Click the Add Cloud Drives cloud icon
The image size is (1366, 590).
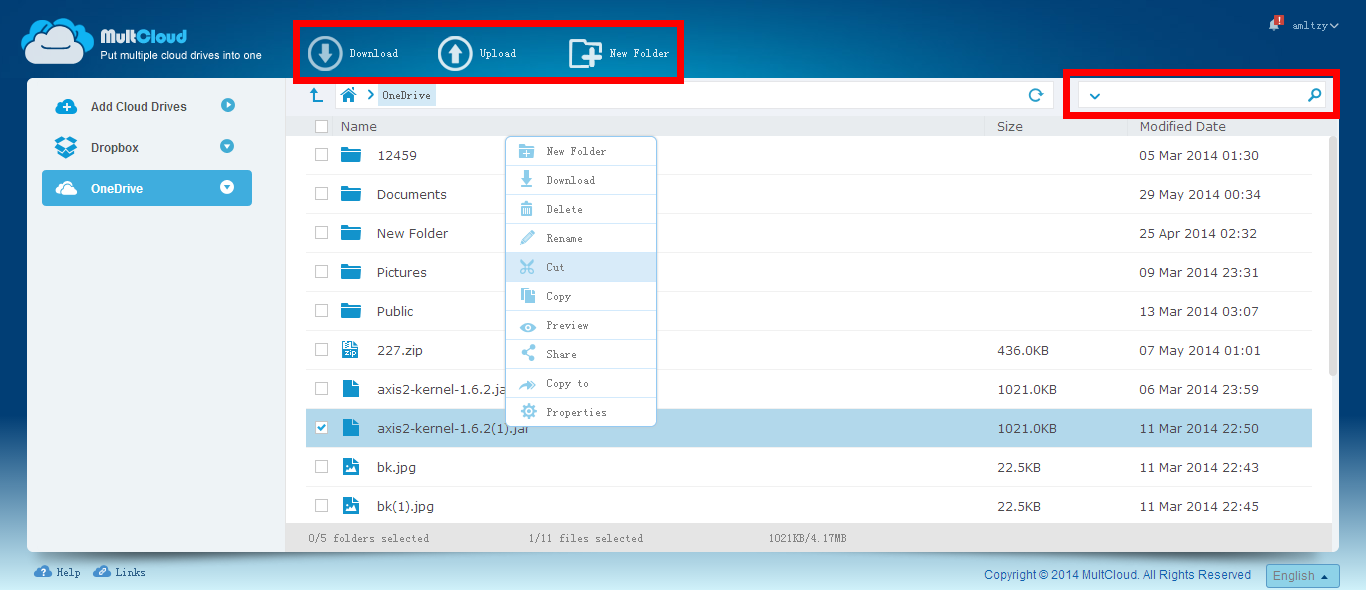coord(65,107)
